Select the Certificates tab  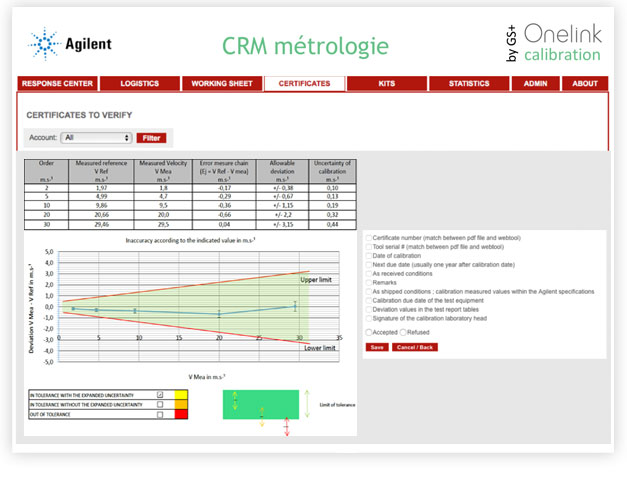point(304,84)
